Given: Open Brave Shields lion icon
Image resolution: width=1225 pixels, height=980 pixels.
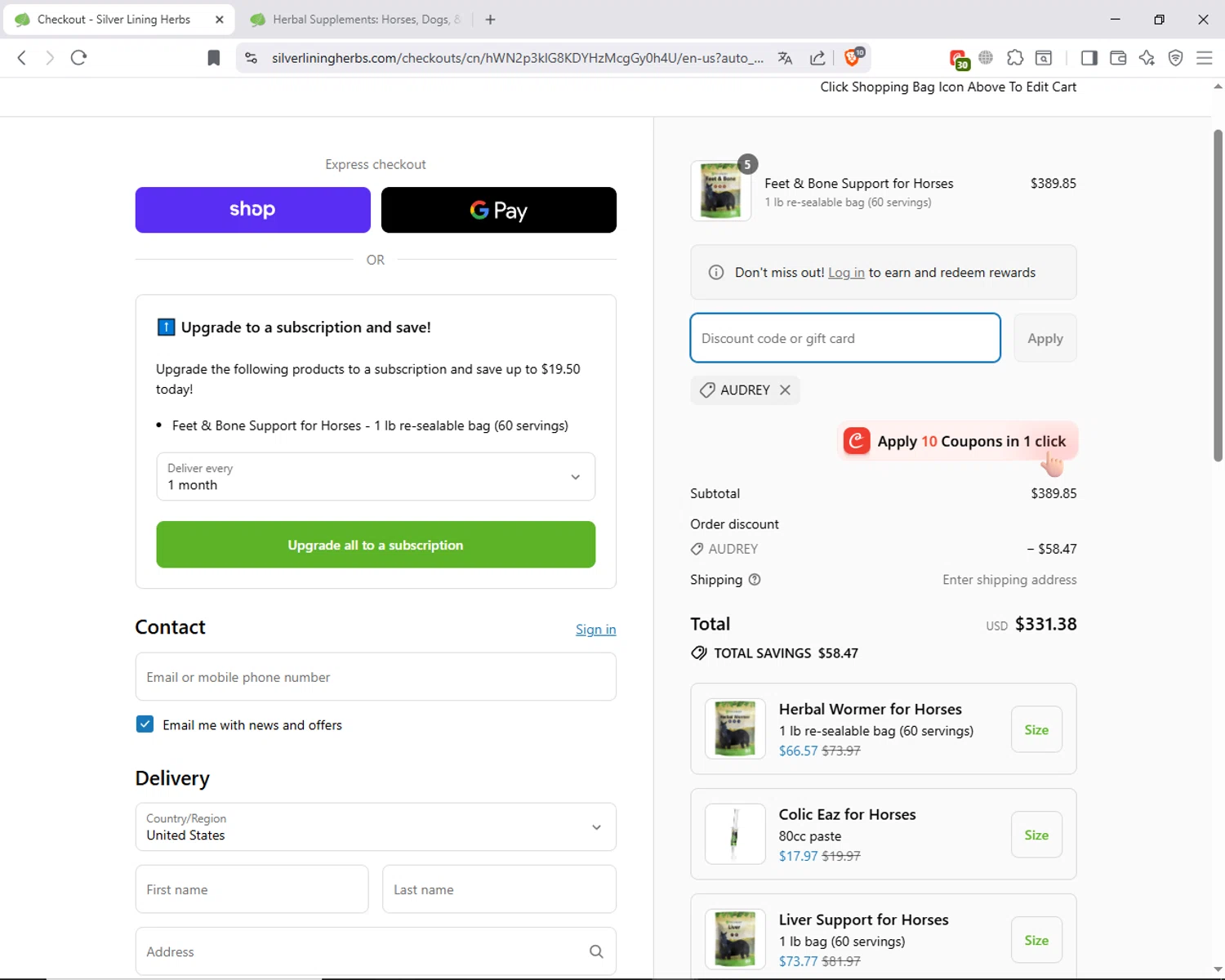Looking at the screenshot, I should [x=852, y=57].
